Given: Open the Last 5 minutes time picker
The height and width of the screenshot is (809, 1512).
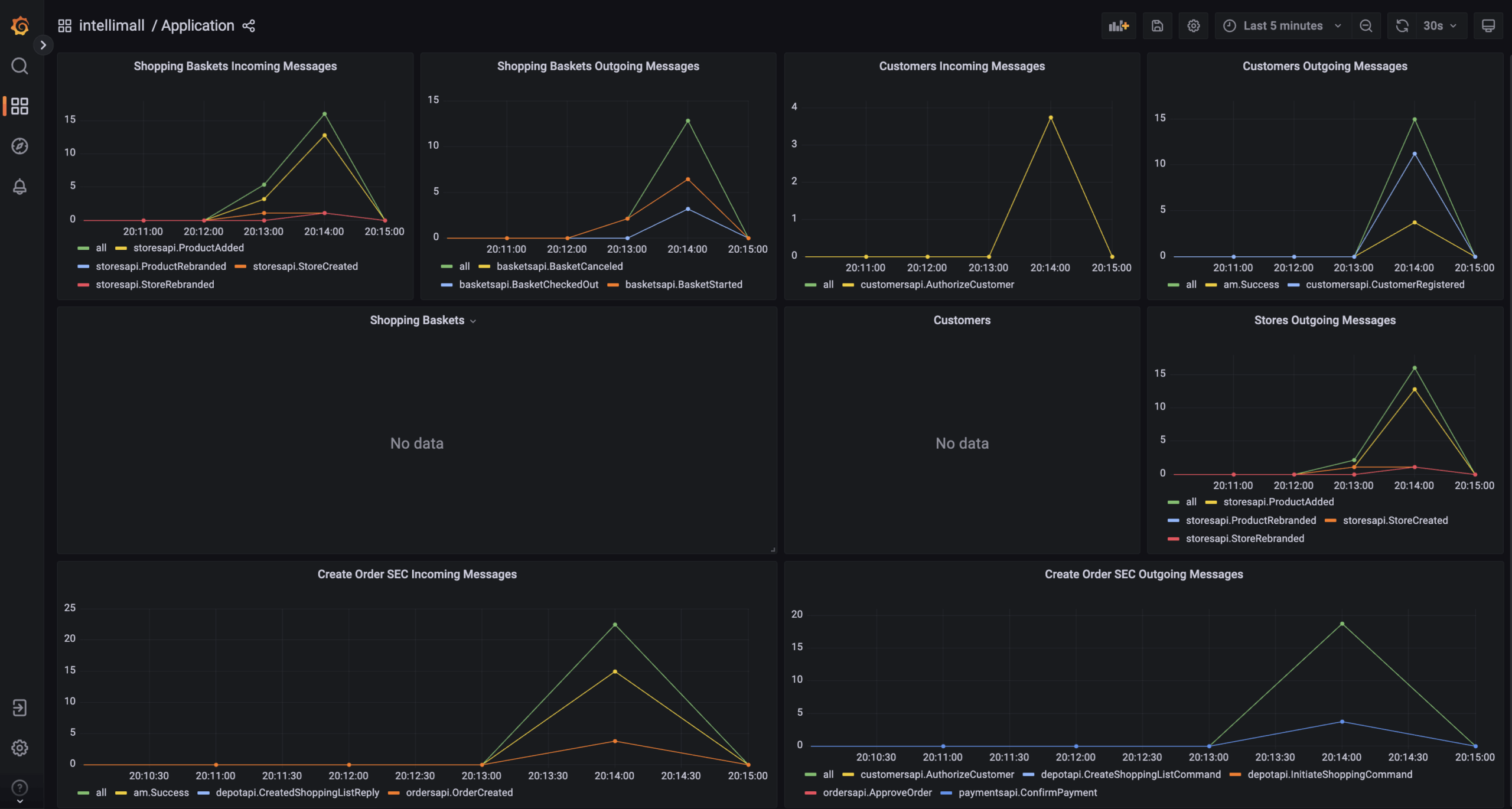Looking at the screenshot, I should point(1282,26).
